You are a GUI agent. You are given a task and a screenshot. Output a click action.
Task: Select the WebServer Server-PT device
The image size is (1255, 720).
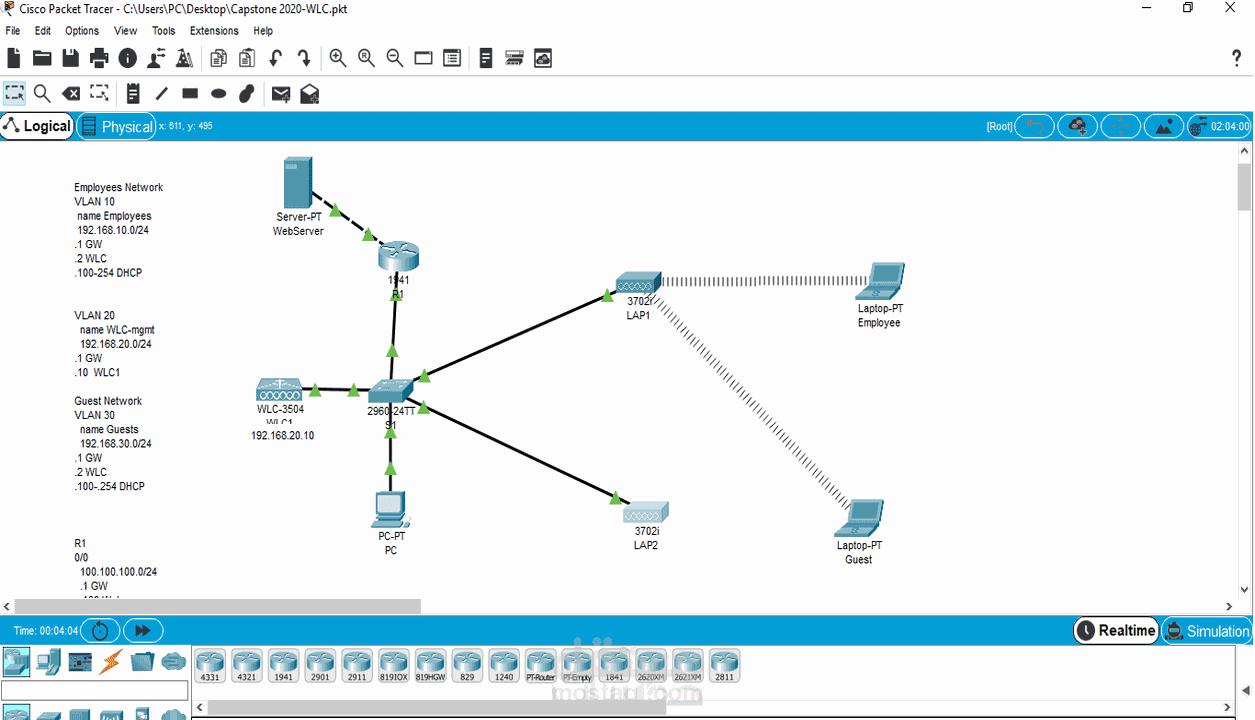[297, 181]
